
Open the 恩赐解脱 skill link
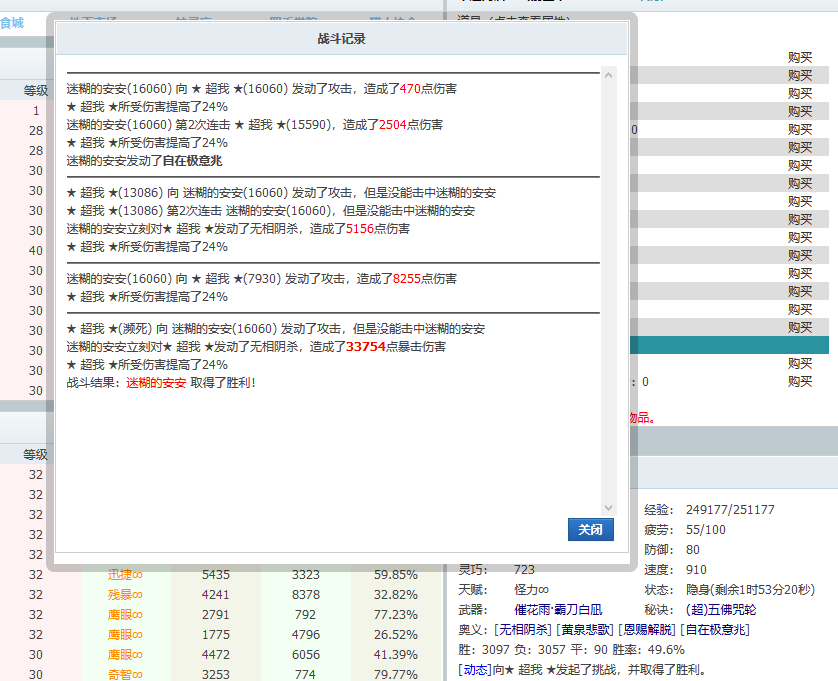coord(649,630)
